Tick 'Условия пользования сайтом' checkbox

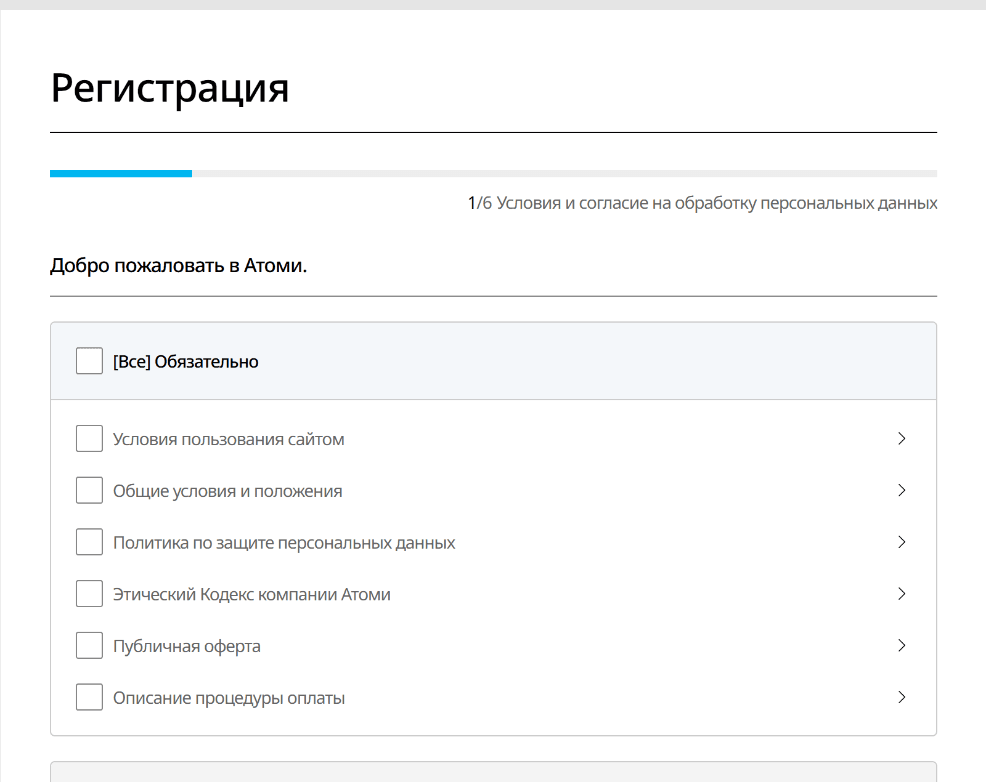(89, 438)
